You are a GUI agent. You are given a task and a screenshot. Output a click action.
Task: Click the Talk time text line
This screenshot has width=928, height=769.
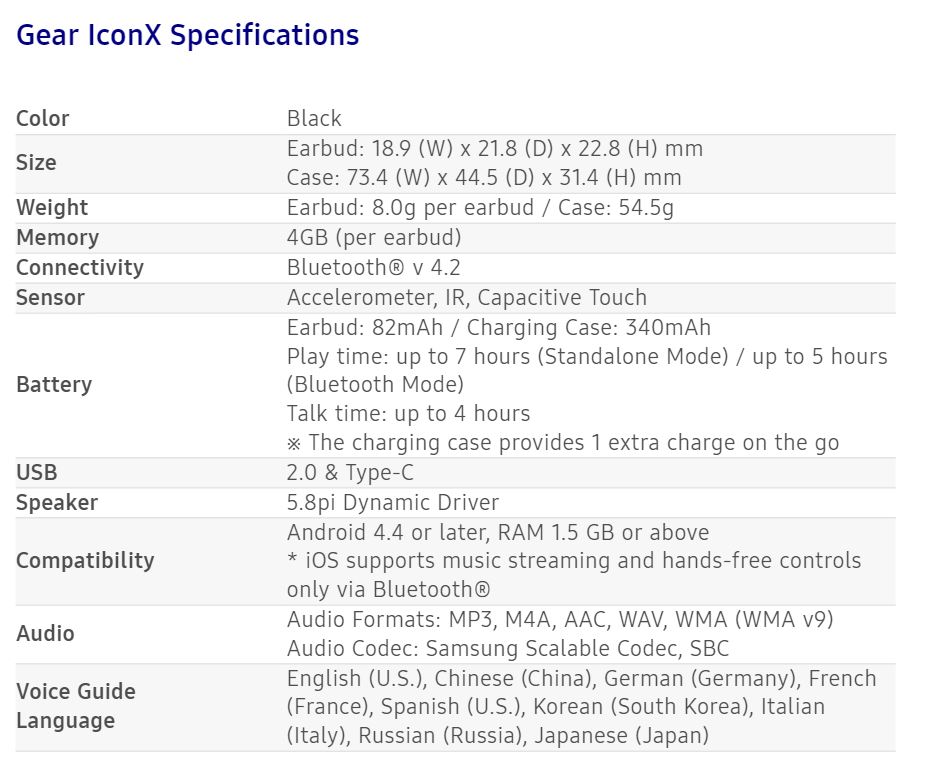(408, 414)
